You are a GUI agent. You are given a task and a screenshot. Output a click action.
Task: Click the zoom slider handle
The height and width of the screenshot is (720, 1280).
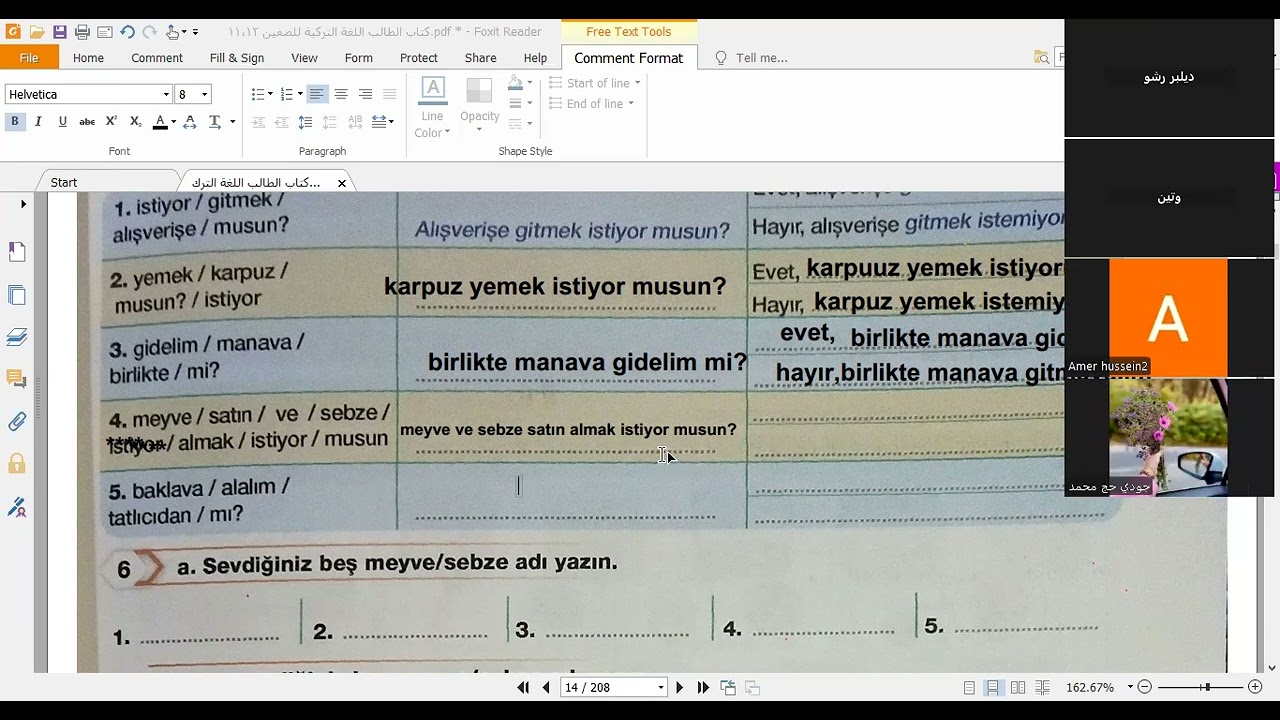coord(1207,687)
